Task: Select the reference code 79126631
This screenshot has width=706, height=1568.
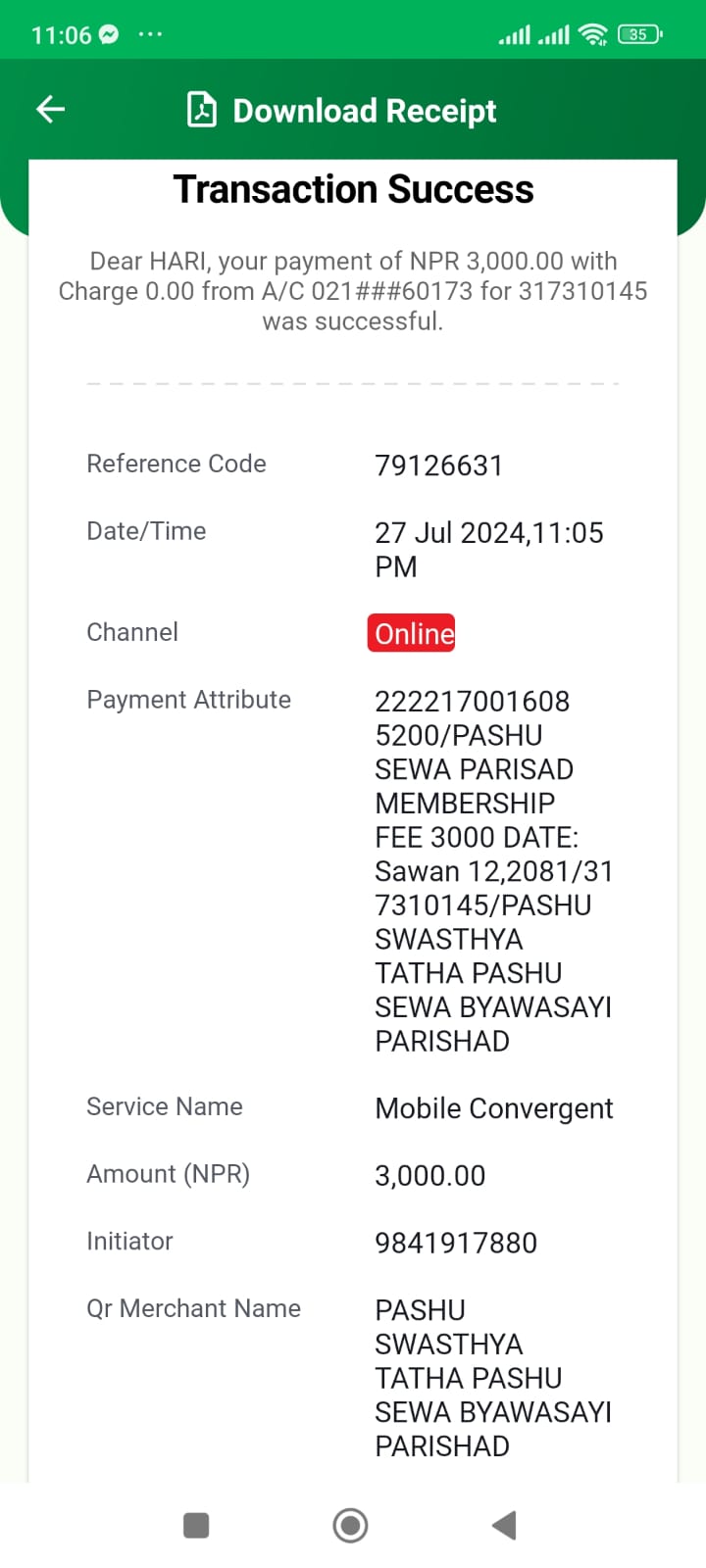Action: tap(438, 465)
